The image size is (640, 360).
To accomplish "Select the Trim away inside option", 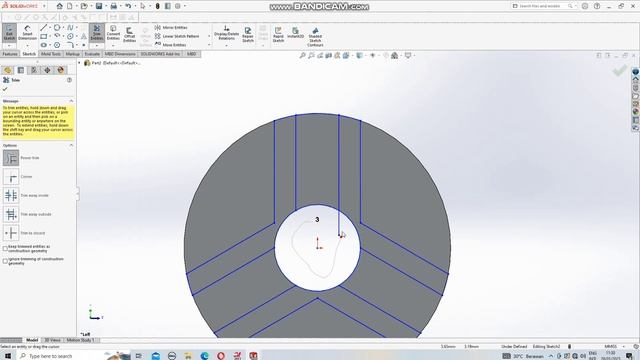I will [x=11, y=196].
